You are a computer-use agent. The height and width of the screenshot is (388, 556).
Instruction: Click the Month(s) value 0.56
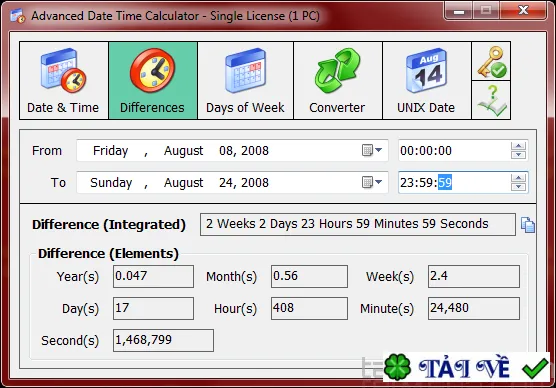pyautogui.click(x=309, y=276)
